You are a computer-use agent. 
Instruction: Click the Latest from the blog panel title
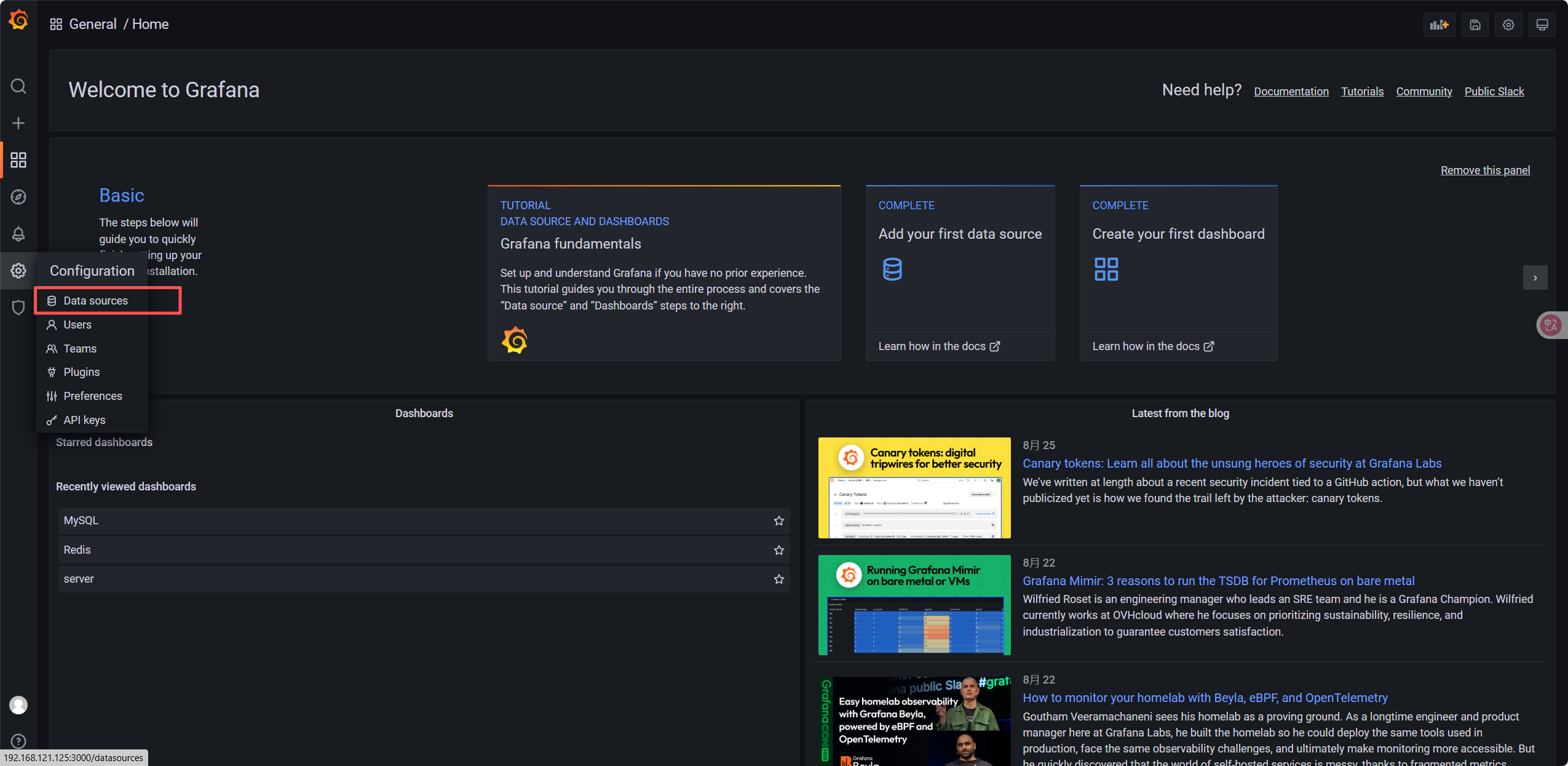1180,413
